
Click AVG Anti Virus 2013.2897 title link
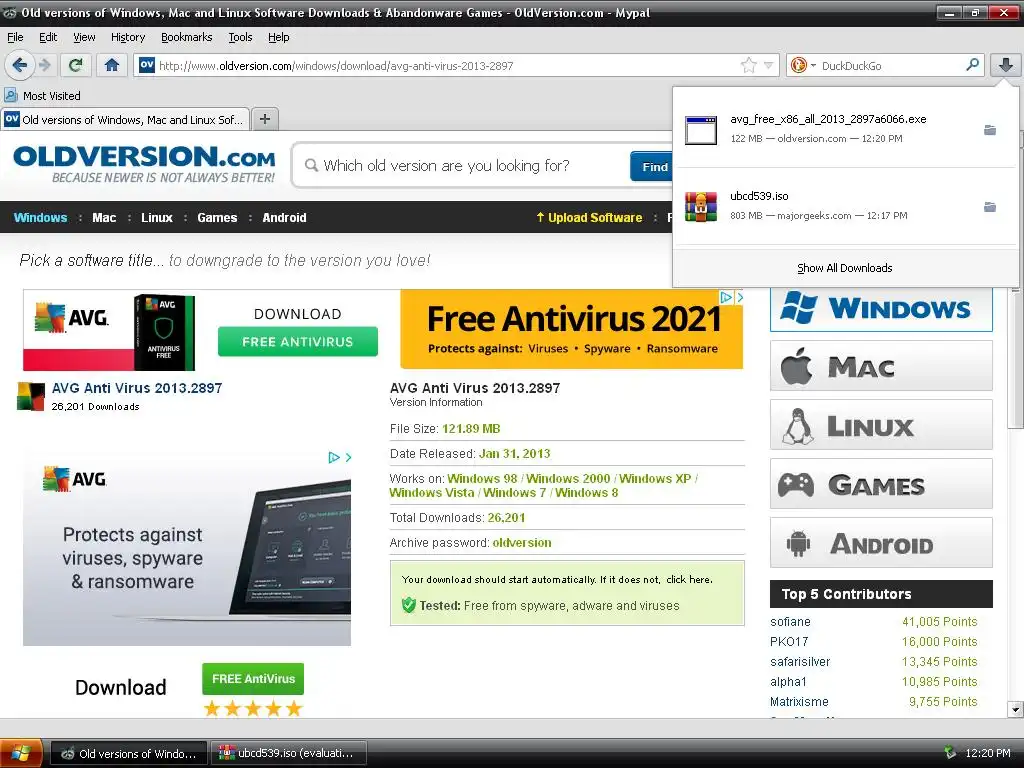point(136,388)
